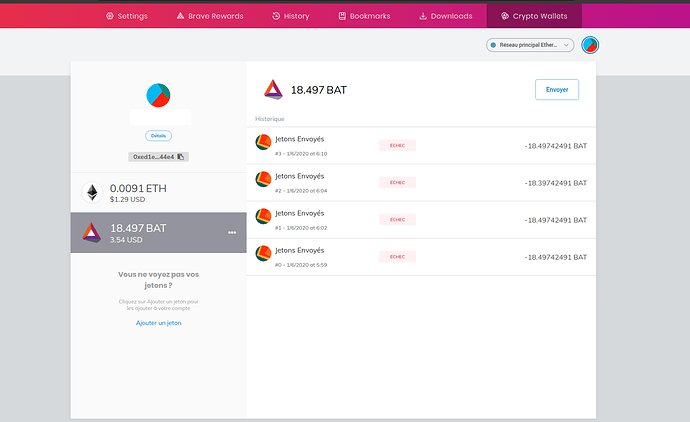
Task: Click the Envoyer button
Action: click(x=557, y=90)
